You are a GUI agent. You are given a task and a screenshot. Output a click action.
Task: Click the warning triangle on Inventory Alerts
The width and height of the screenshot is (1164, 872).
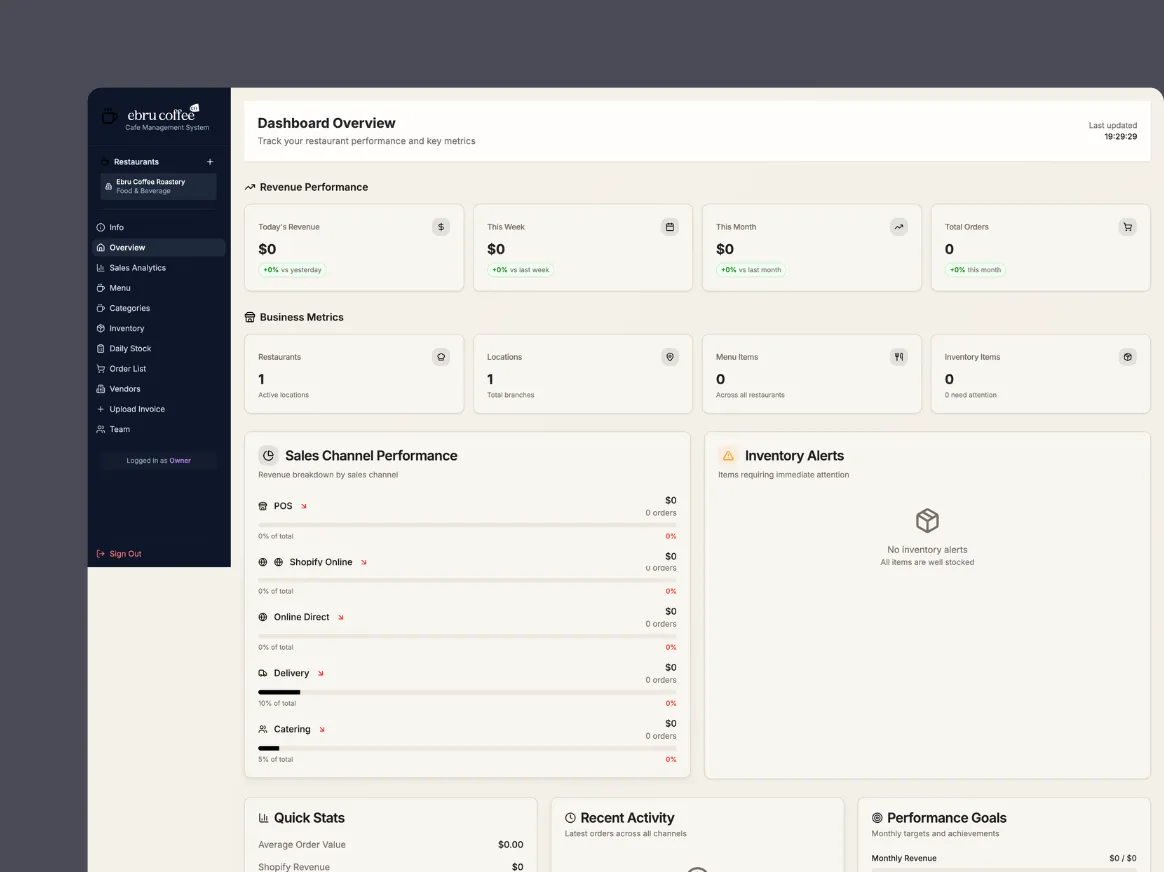pyautogui.click(x=727, y=455)
